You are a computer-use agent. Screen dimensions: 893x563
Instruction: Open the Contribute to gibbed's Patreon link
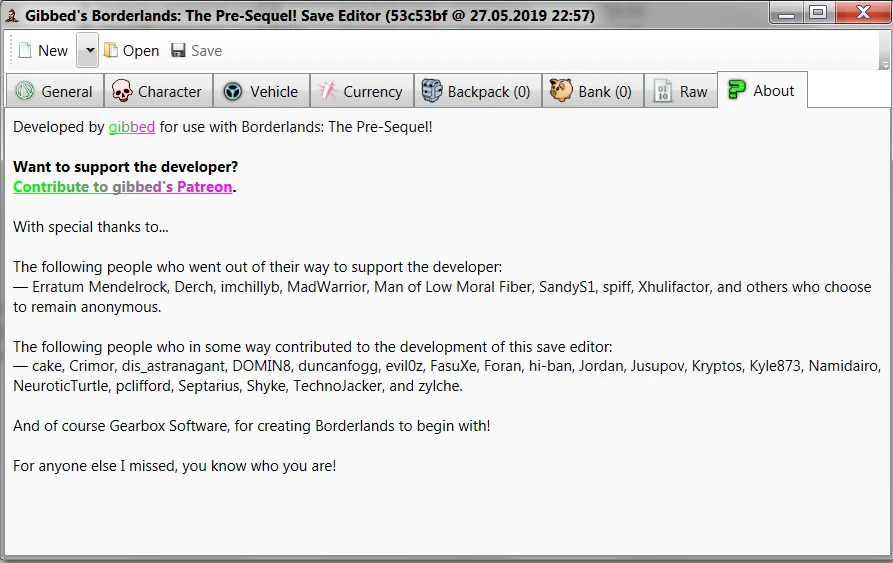(x=123, y=187)
